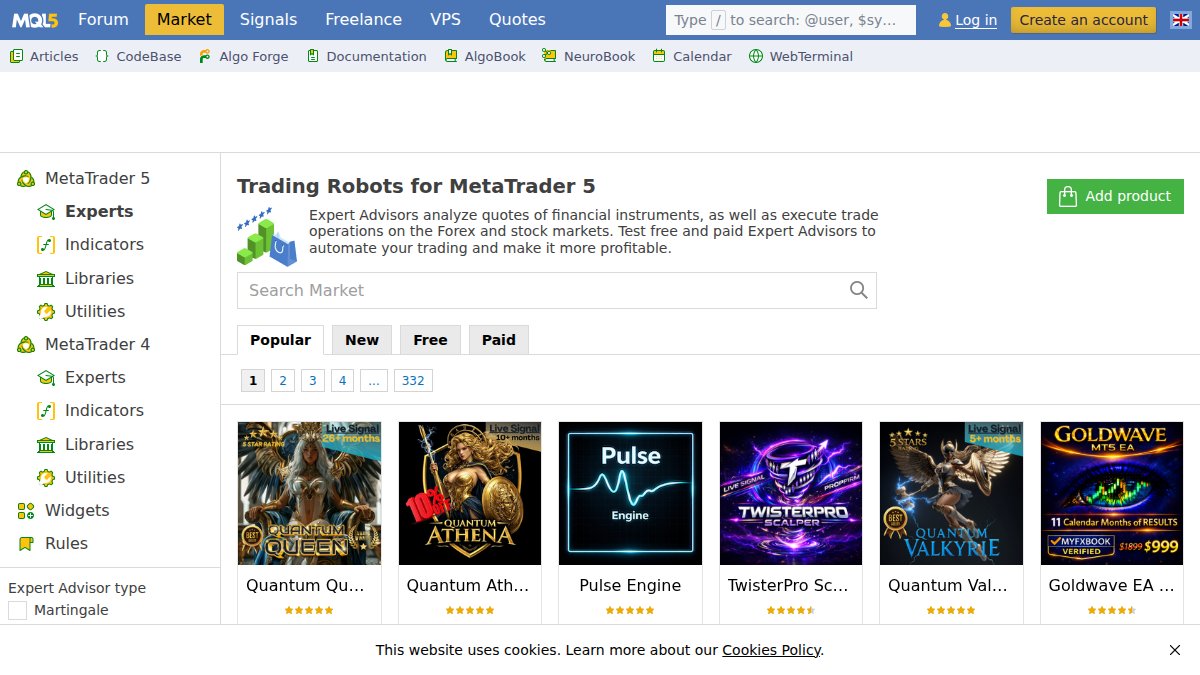Dismiss the cookies notice

click(1175, 650)
